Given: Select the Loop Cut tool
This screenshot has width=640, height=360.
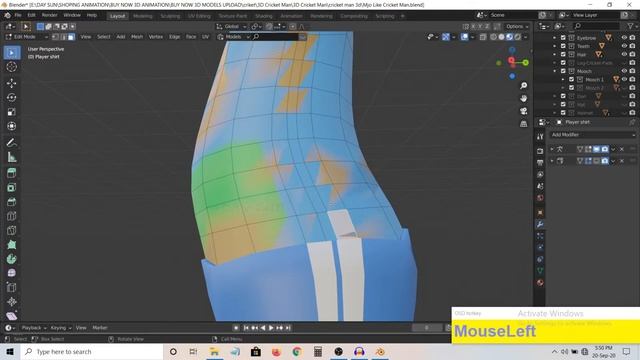Looking at the screenshot, I should click(x=11, y=216).
